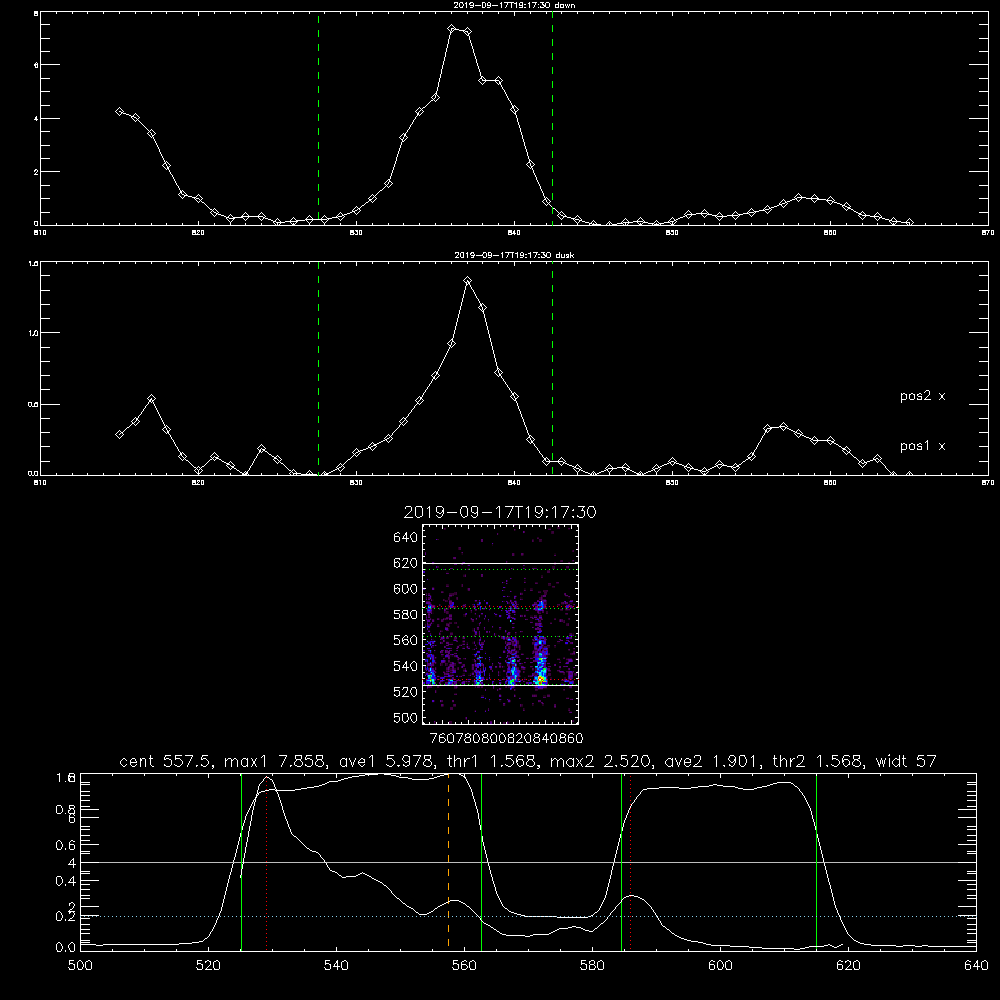Click the large timestamp title above the heatmap
This screenshot has height=1000, width=1000.
point(500,512)
